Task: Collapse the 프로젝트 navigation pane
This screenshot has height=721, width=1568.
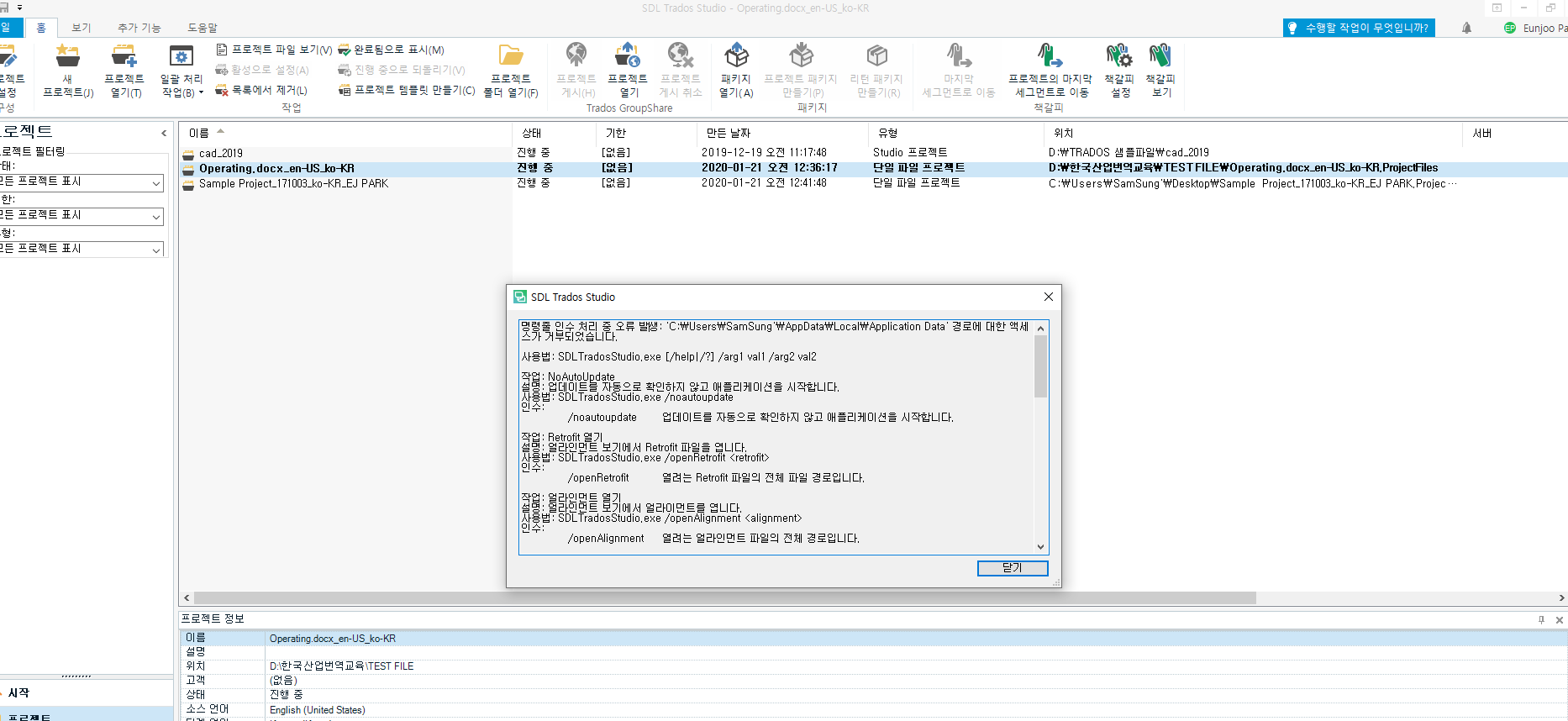Action: (x=164, y=133)
